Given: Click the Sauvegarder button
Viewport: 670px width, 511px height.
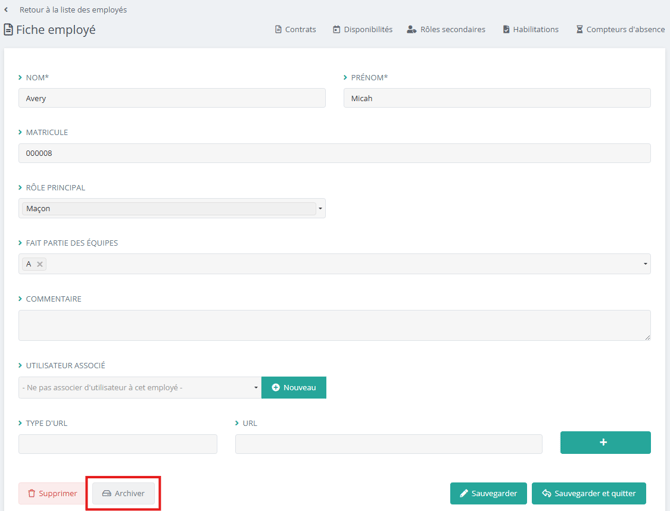Looking at the screenshot, I should pyautogui.click(x=488, y=493).
